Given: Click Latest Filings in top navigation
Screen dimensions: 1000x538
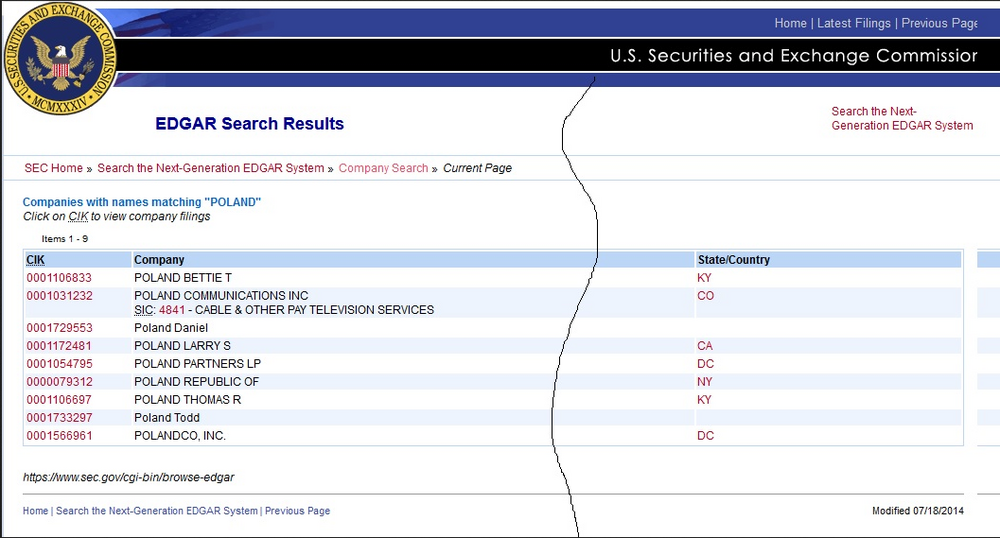Looking at the screenshot, I should 853,23.
